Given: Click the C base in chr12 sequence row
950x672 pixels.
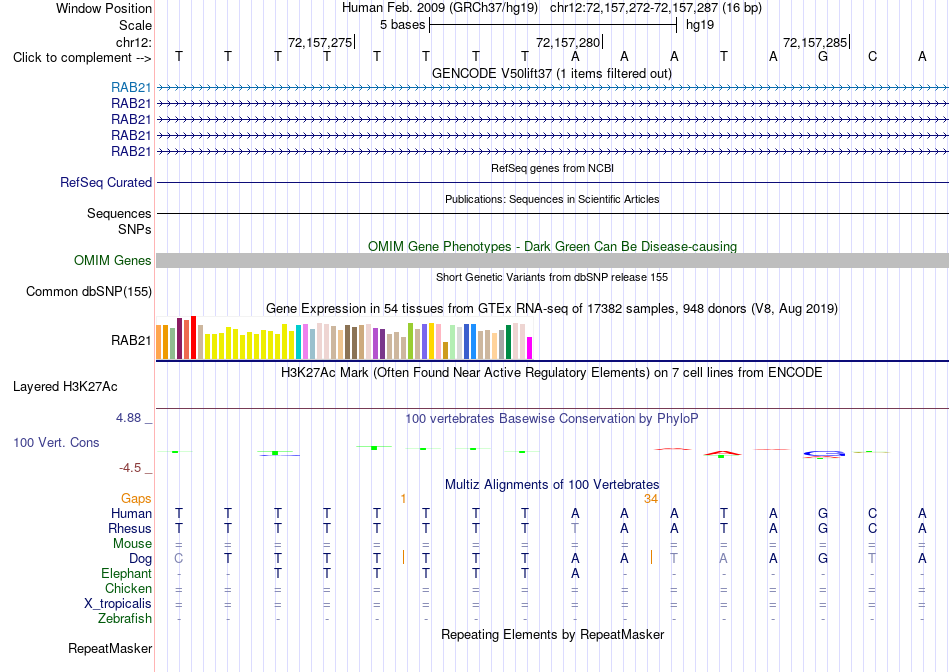Looking at the screenshot, I should (872, 56).
